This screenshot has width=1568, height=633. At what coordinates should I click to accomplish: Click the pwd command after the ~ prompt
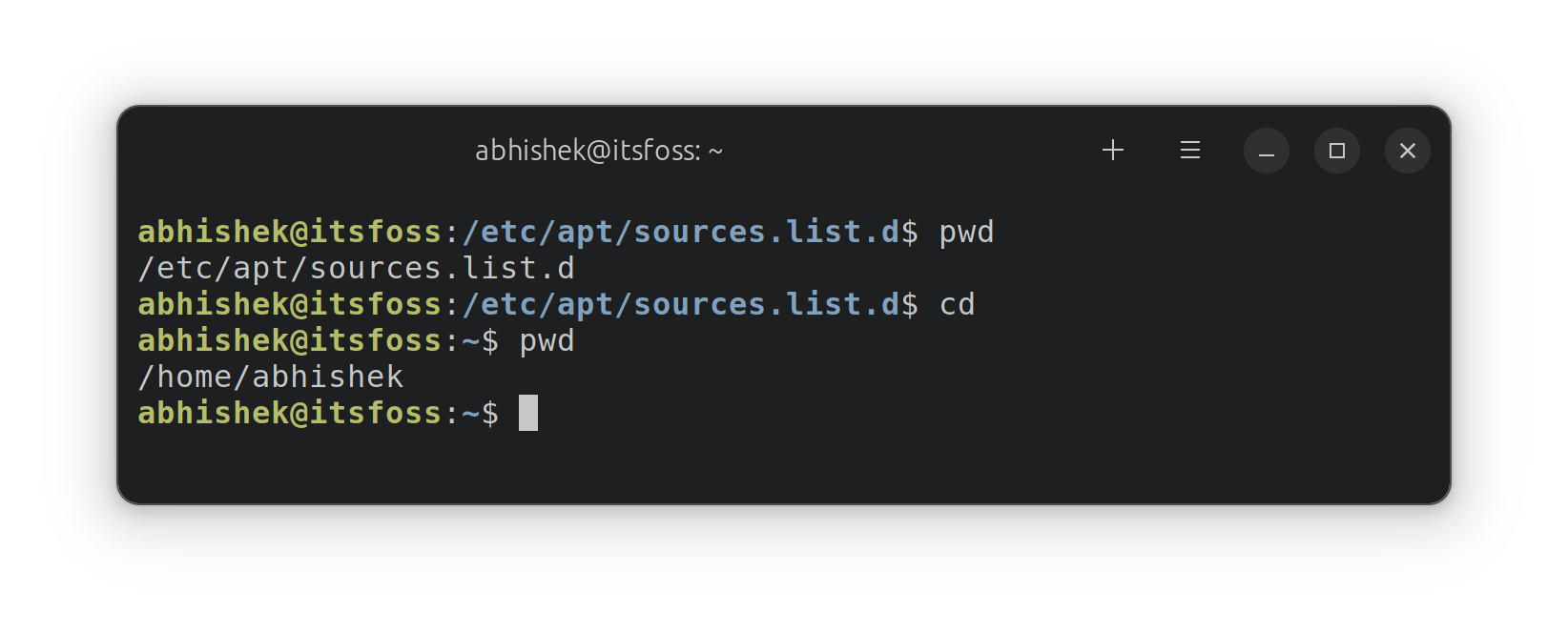(x=547, y=341)
